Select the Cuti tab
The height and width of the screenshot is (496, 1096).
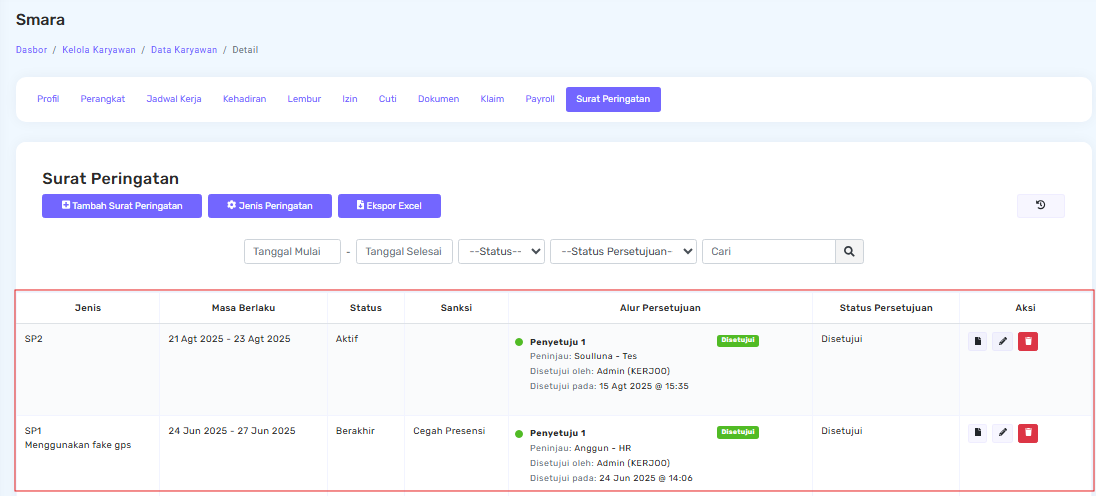click(387, 99)
